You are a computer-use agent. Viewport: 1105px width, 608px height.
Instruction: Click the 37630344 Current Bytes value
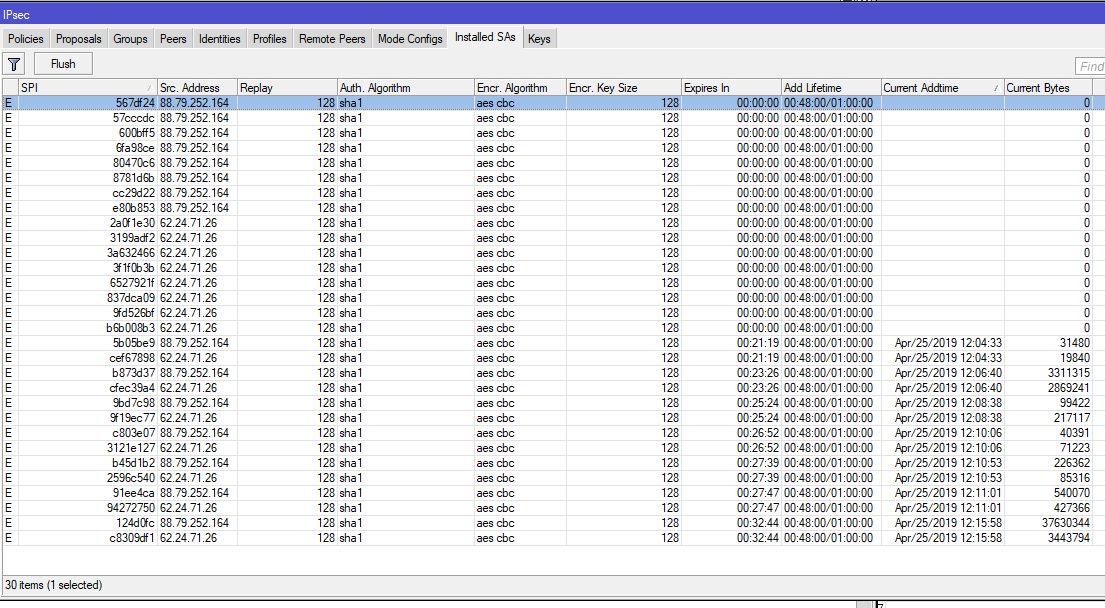tap(1066, 523)
